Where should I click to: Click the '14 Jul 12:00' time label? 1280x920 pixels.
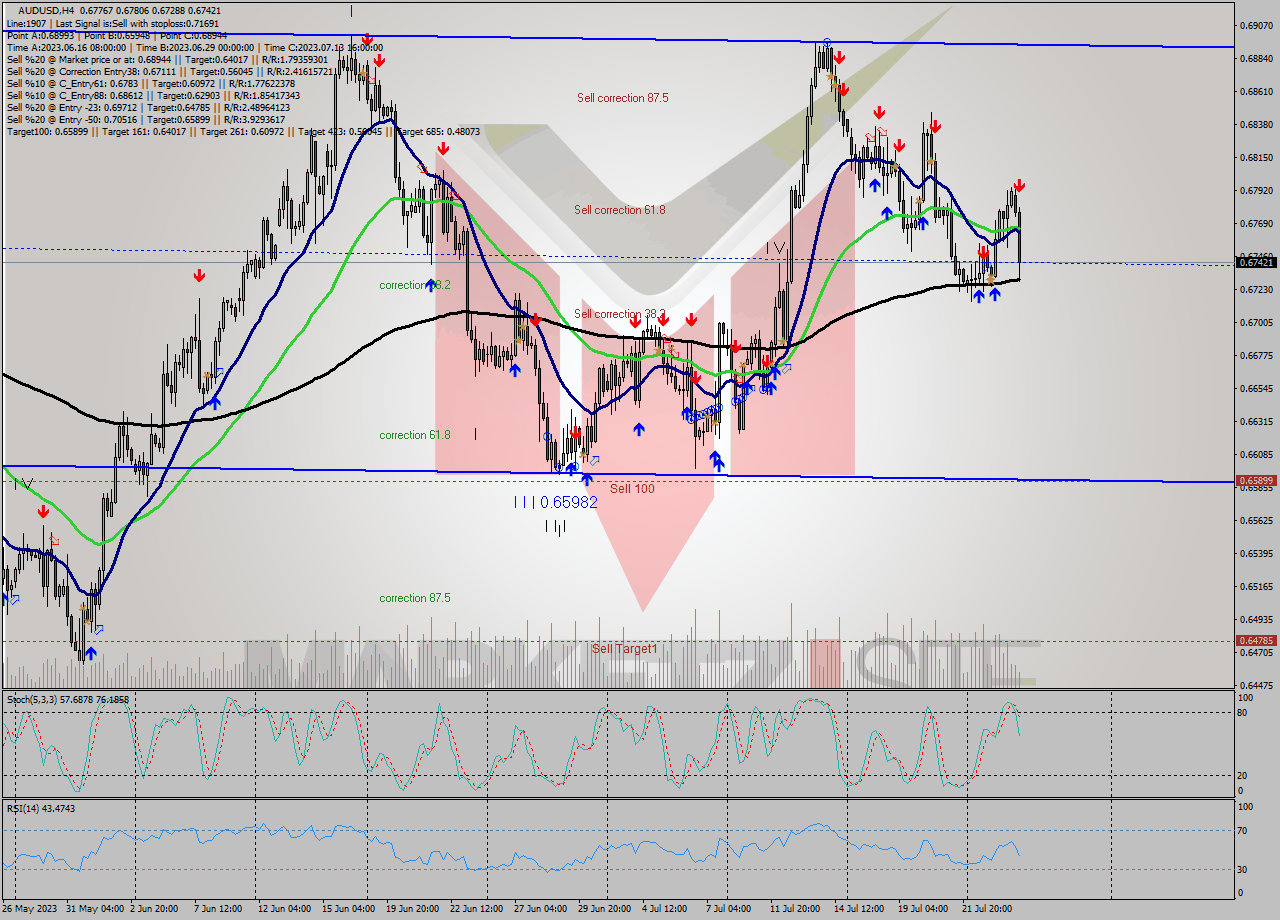(x=859, y=908)
